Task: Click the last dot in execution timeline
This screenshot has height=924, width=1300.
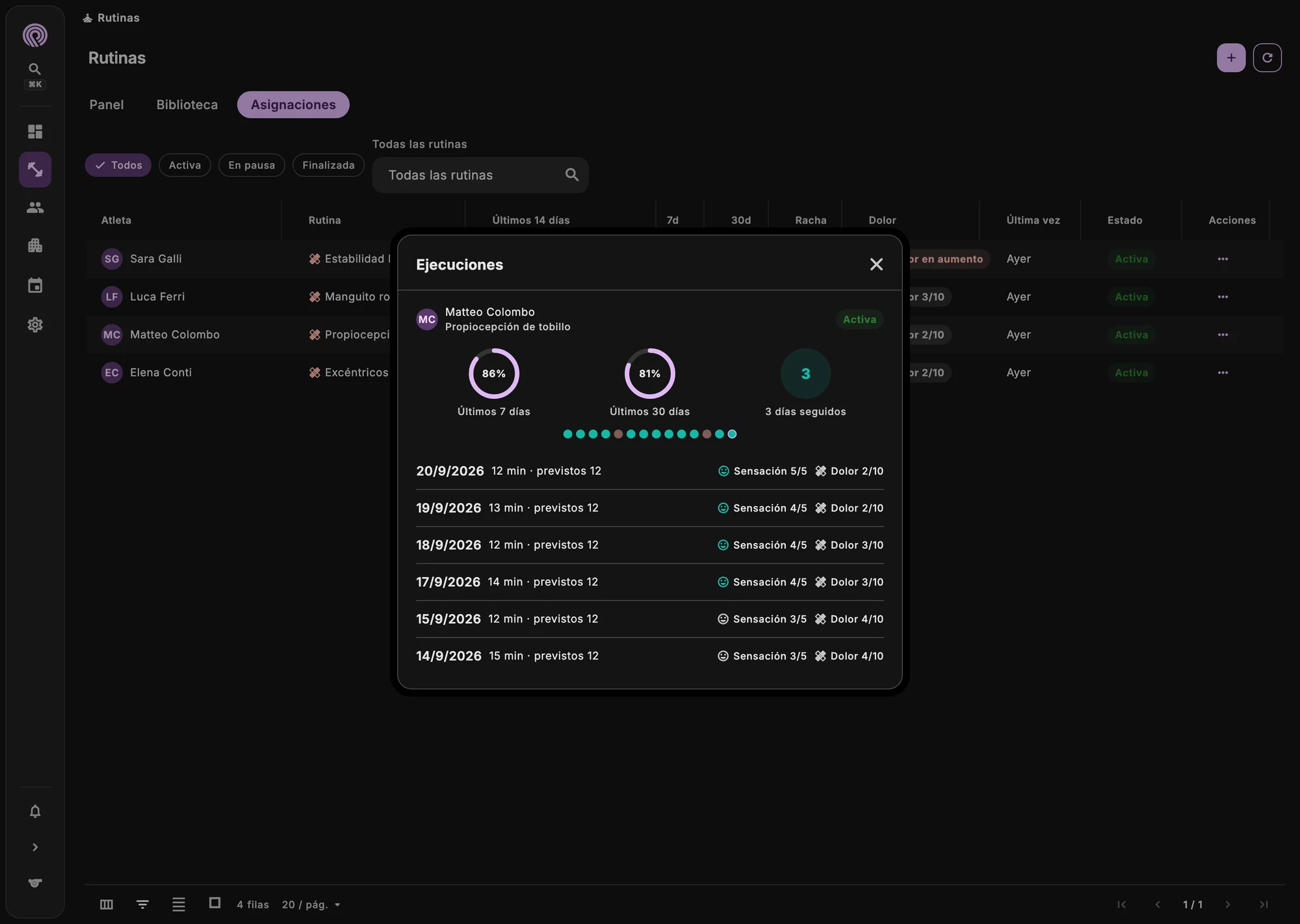Action: tap(732, 434)
